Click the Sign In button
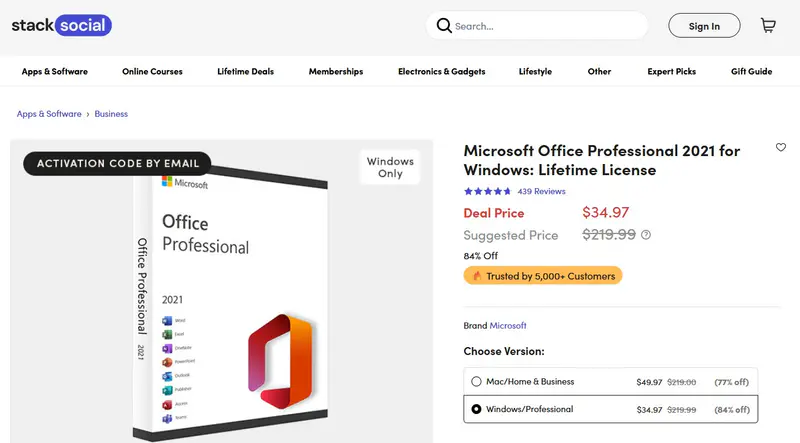 click(x=704, y=26)
